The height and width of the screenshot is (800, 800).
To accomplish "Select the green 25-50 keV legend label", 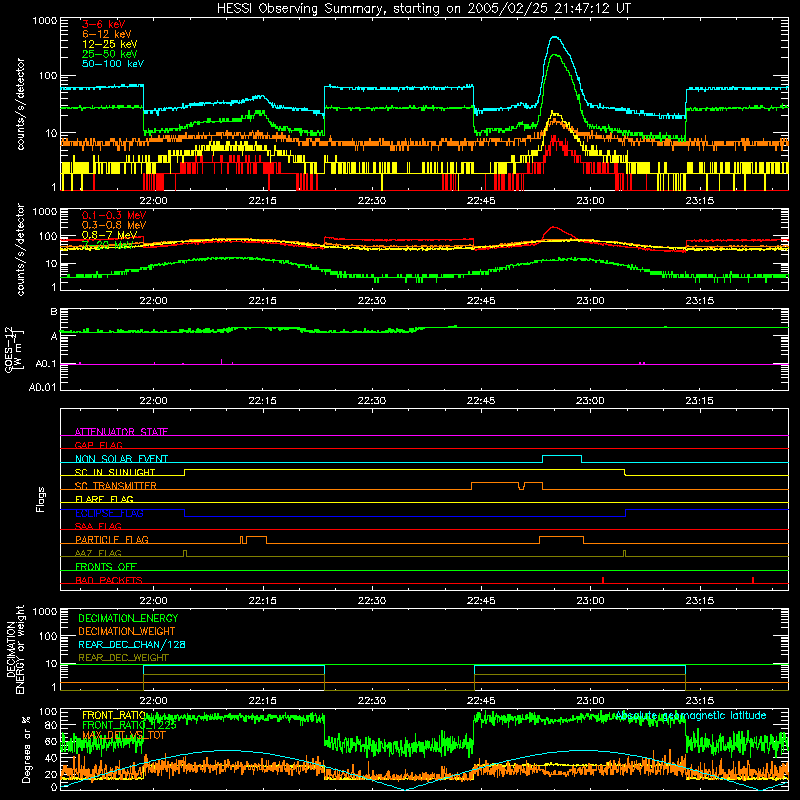I will click(x=109, y=54).
